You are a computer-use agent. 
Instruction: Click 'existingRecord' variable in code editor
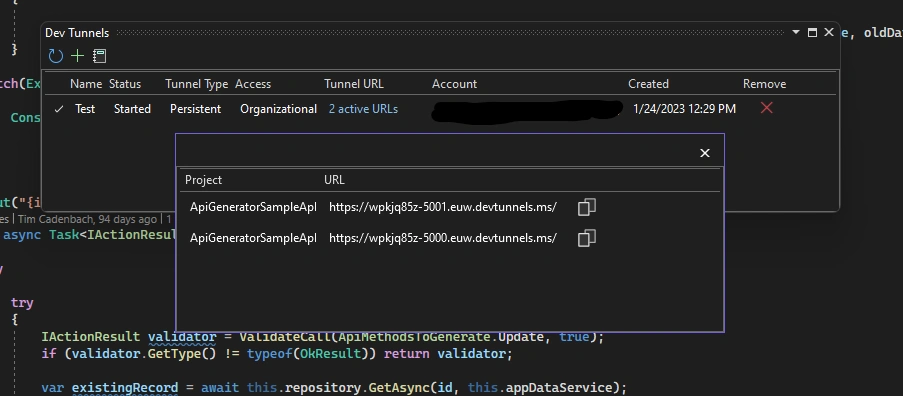(x=124, y=387)
